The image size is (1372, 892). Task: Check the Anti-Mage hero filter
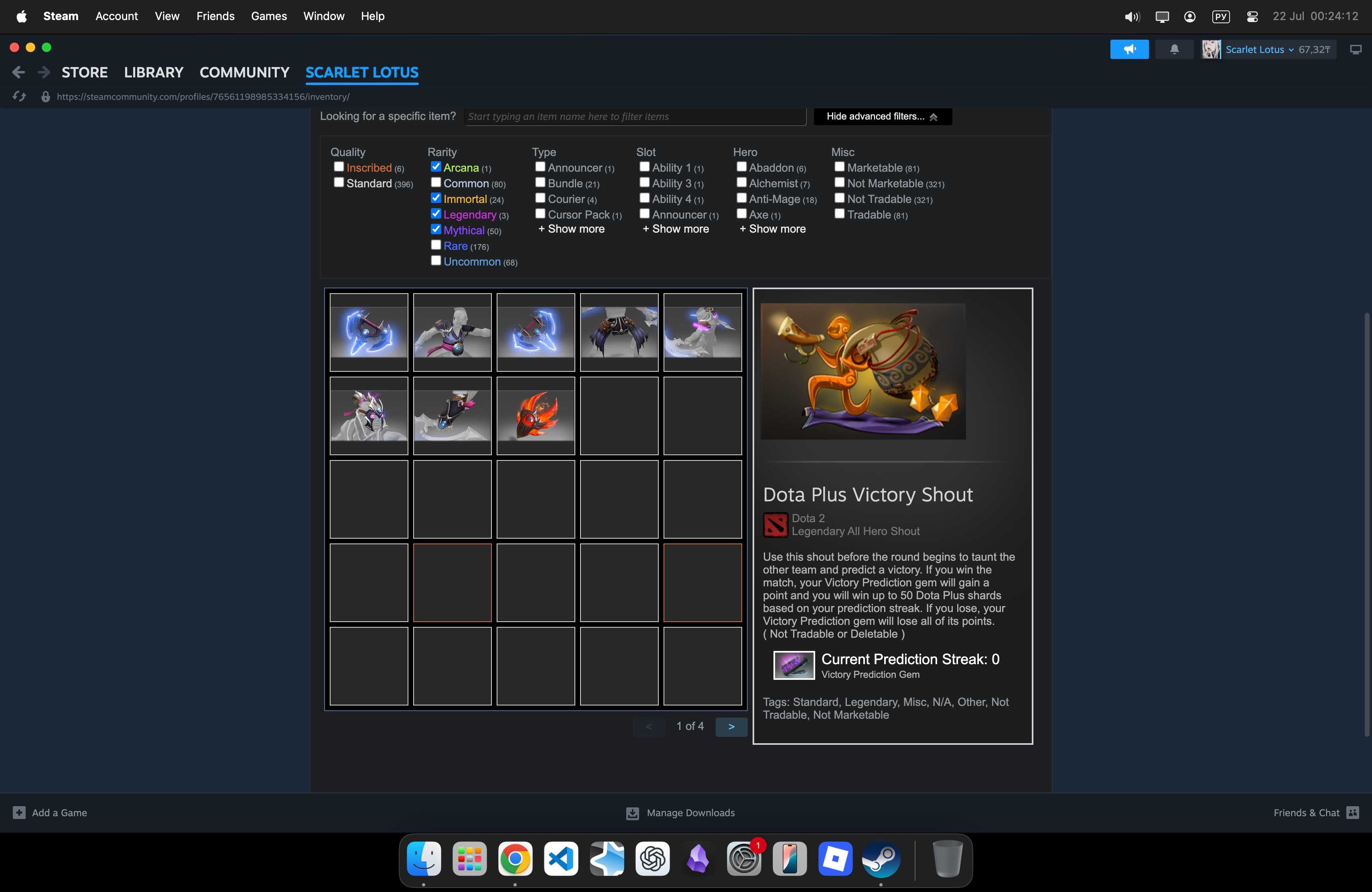(741, 198)
